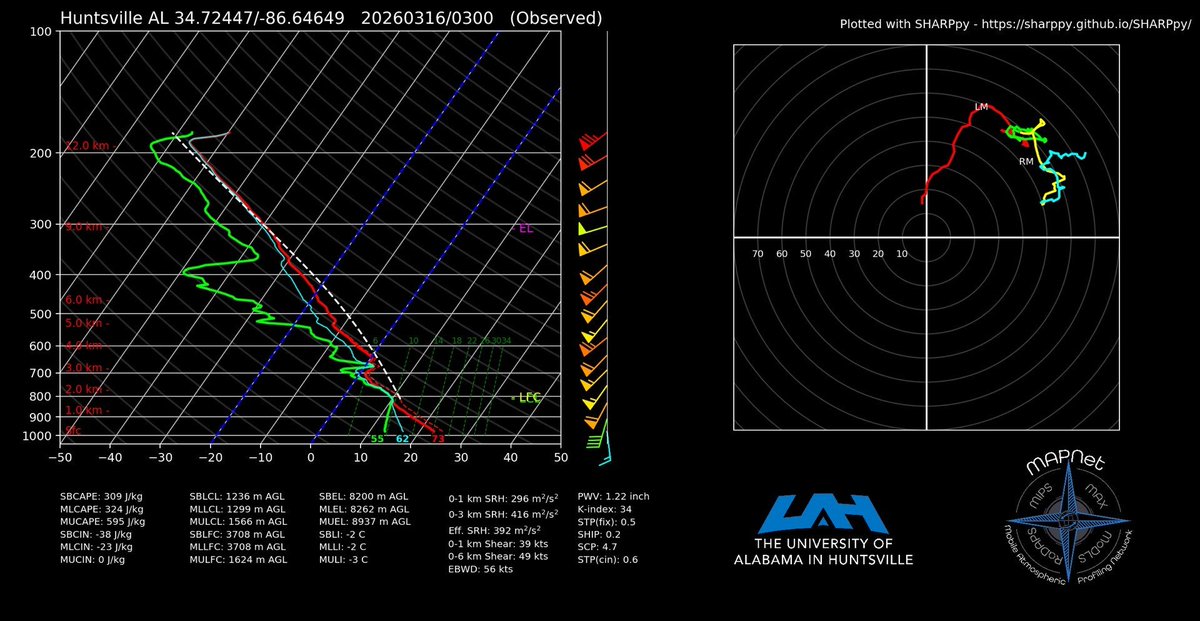The image size is (1200, 621).
Task: Select the MUCAPE: 595 J/kg value
Action: (104, 522)
